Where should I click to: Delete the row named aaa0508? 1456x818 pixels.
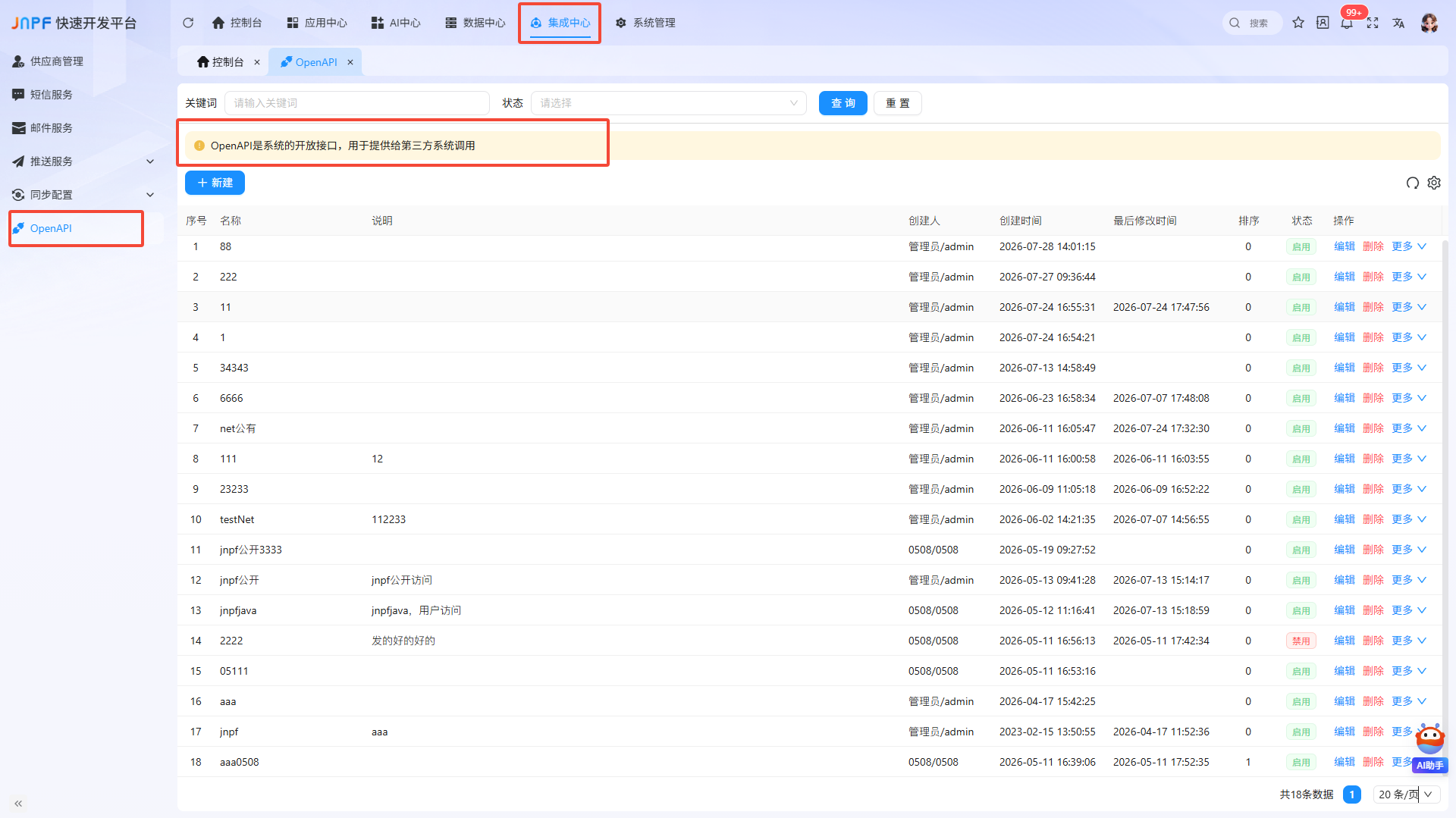(1373, 762)
